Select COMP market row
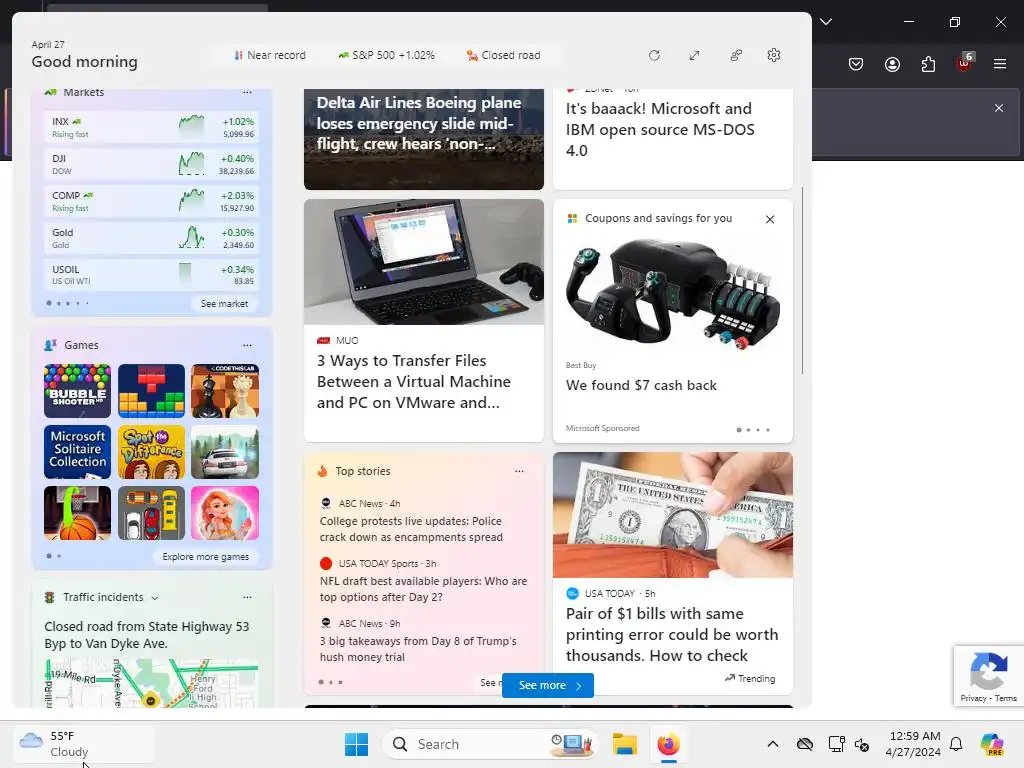The image size is (1024, 768). point(152,201)
